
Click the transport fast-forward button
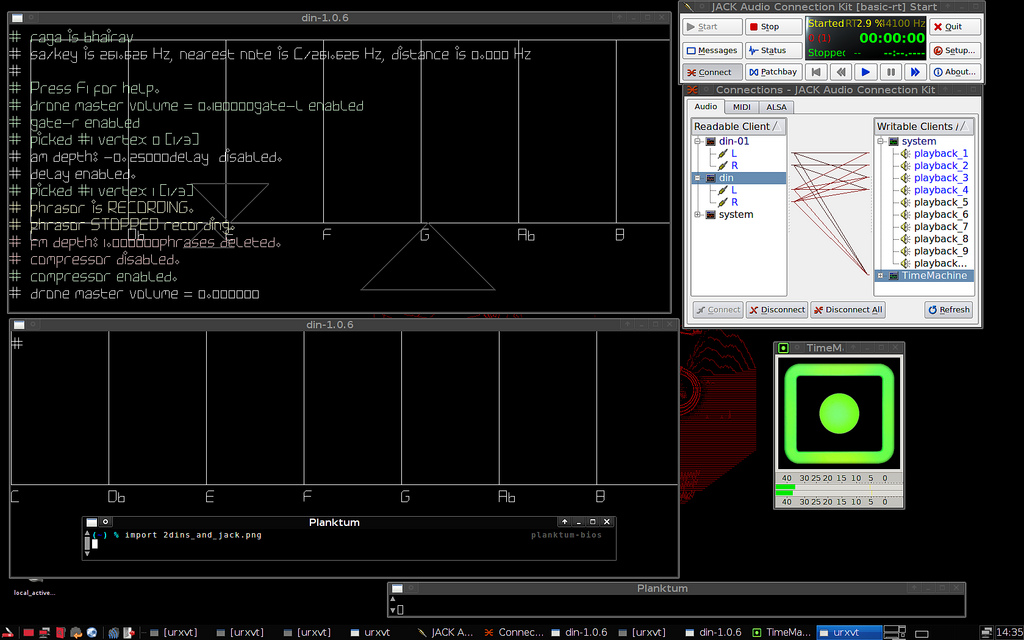tap(915, 72)
